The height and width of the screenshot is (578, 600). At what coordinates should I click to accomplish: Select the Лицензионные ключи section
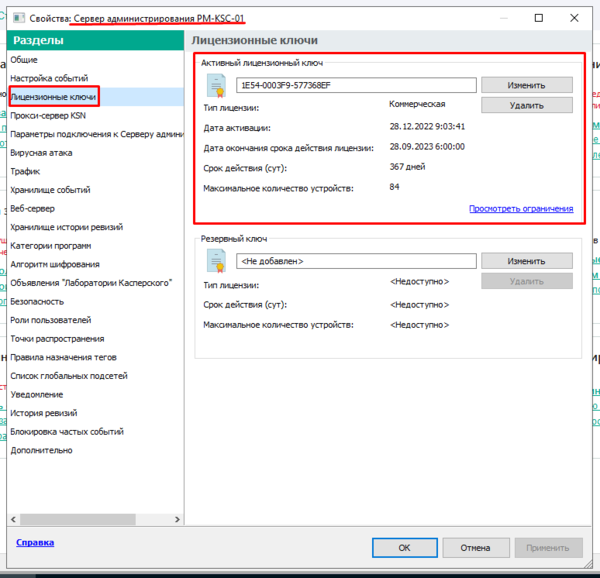point(53,97)
